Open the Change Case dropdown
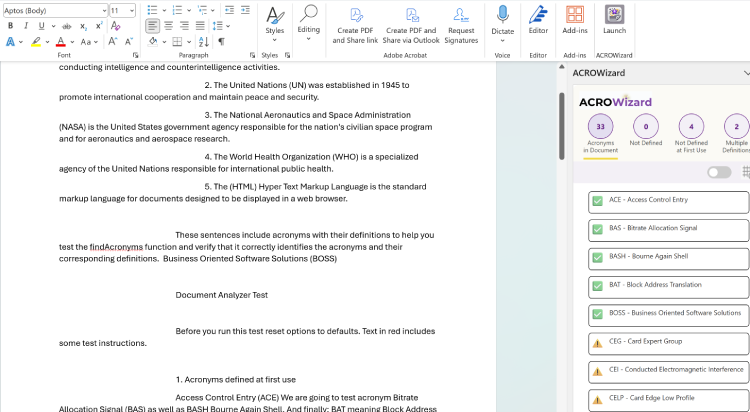 pyautogui.click(x=89, y=42)
